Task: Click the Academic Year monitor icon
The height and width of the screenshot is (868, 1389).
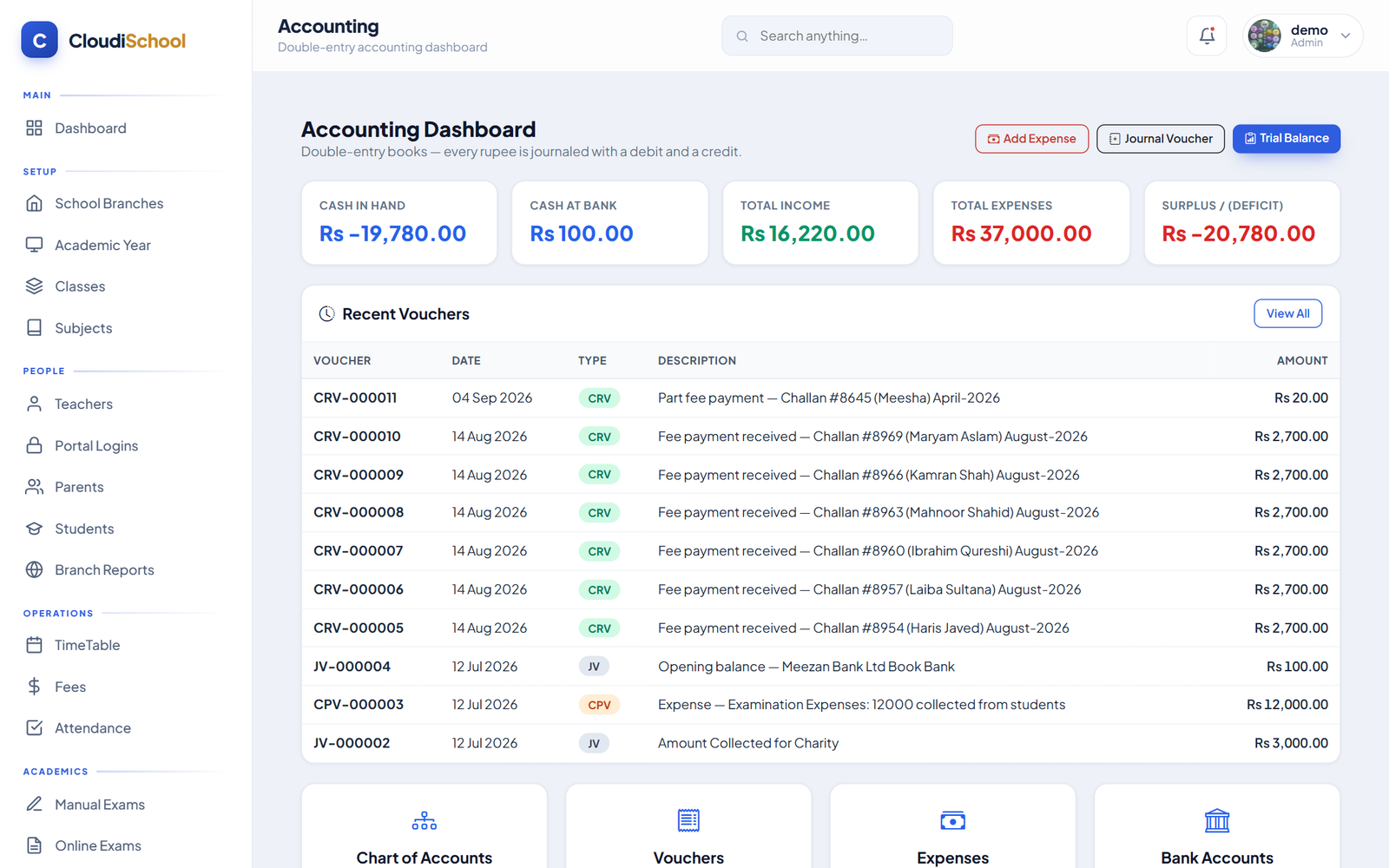Action: coord(34,245)
